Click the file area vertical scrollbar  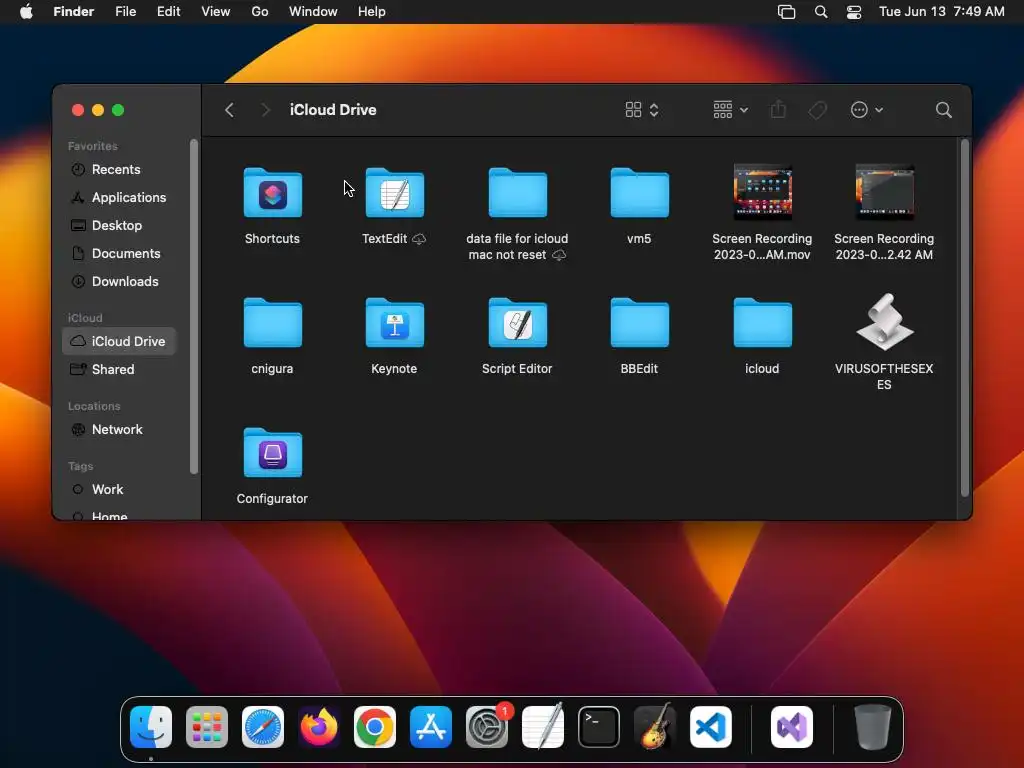(965, 317)
